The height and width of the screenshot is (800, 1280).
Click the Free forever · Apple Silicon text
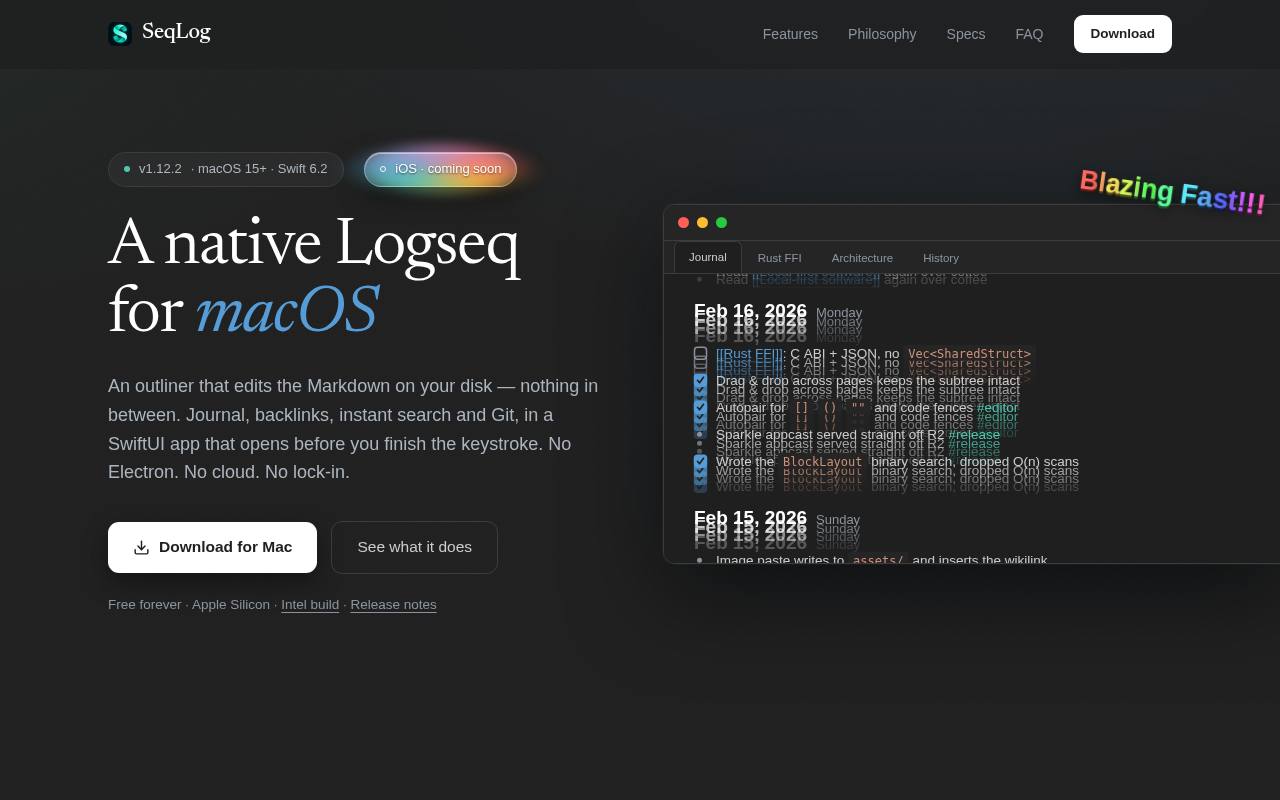[189, 605]
